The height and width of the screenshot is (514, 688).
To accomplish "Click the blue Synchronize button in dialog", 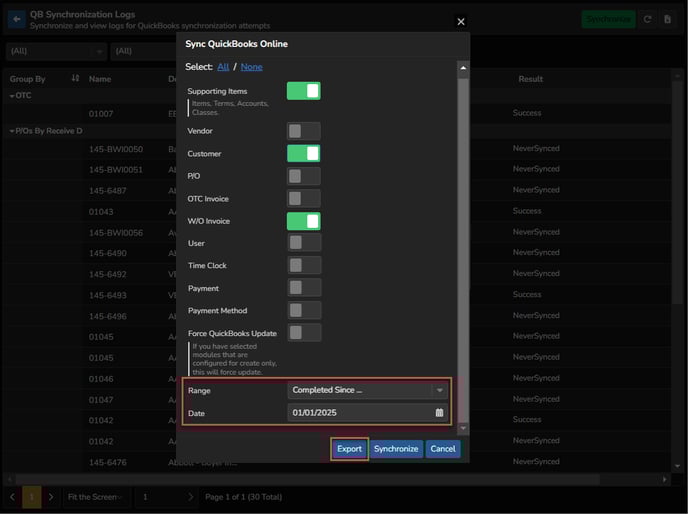I will point(396,449).
